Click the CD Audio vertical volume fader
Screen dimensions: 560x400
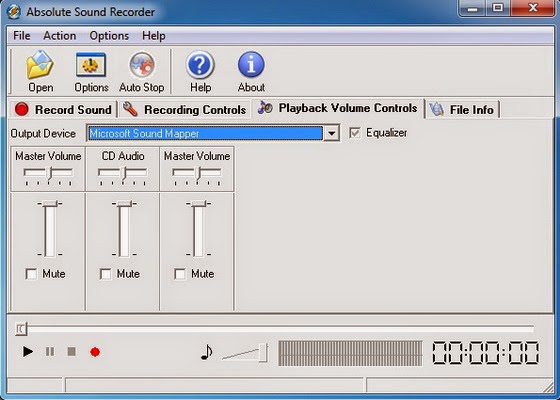(x=124, y=229)
